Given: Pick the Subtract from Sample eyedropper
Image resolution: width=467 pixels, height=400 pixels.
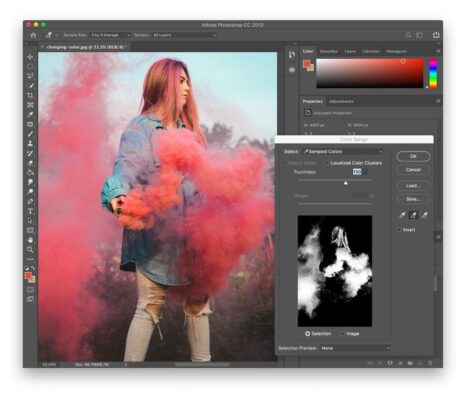Looking at the screenshot, I should coord(424,215).
